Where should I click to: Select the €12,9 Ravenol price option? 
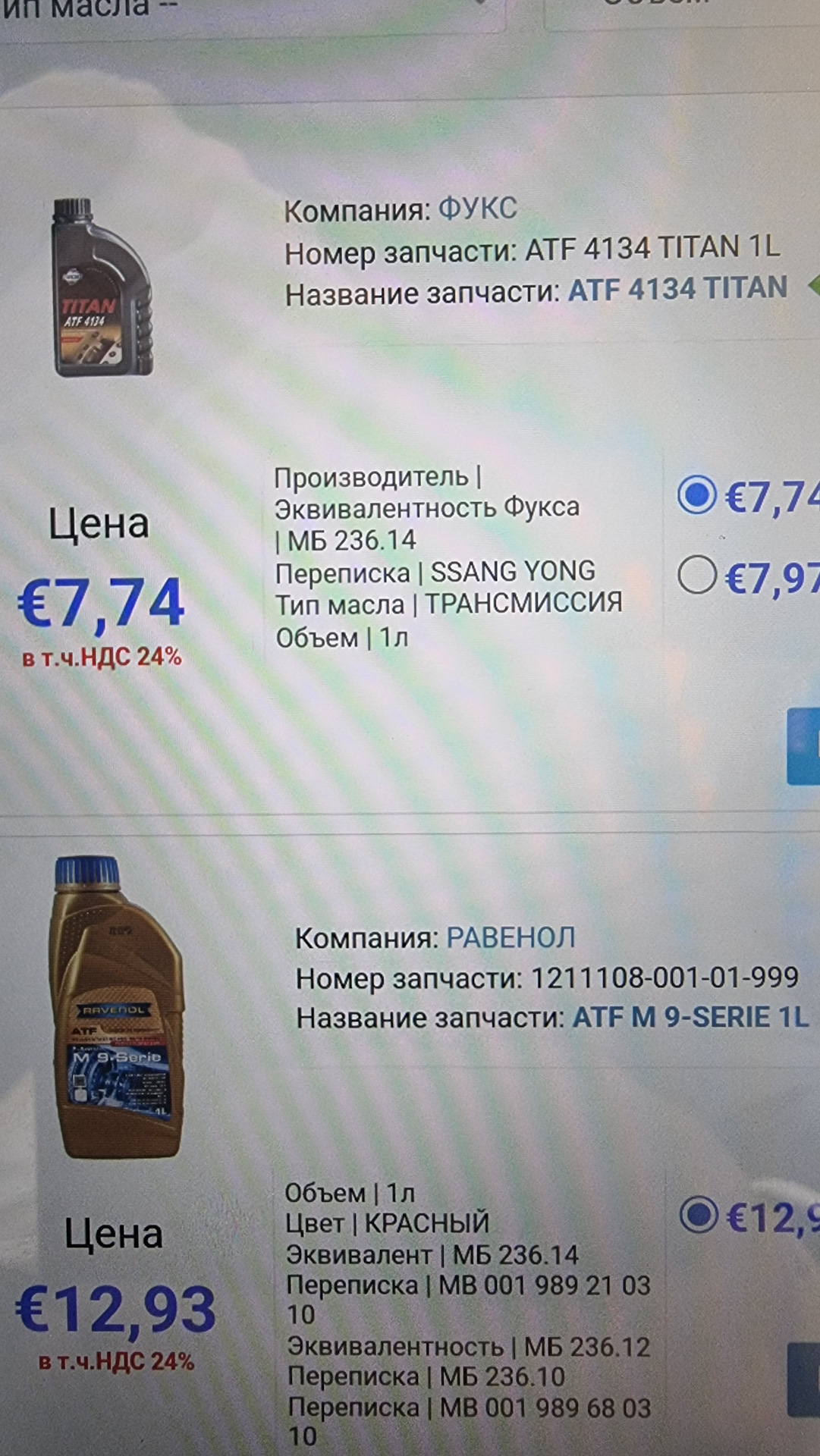699,1215
